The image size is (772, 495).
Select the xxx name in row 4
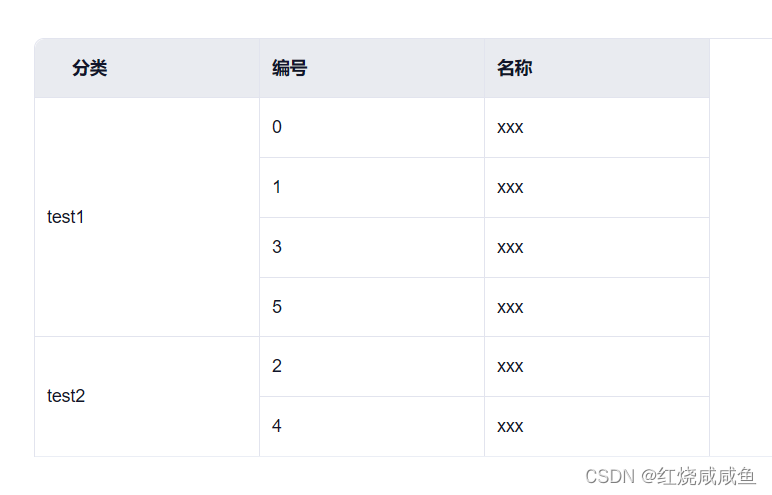pos(510,426)
